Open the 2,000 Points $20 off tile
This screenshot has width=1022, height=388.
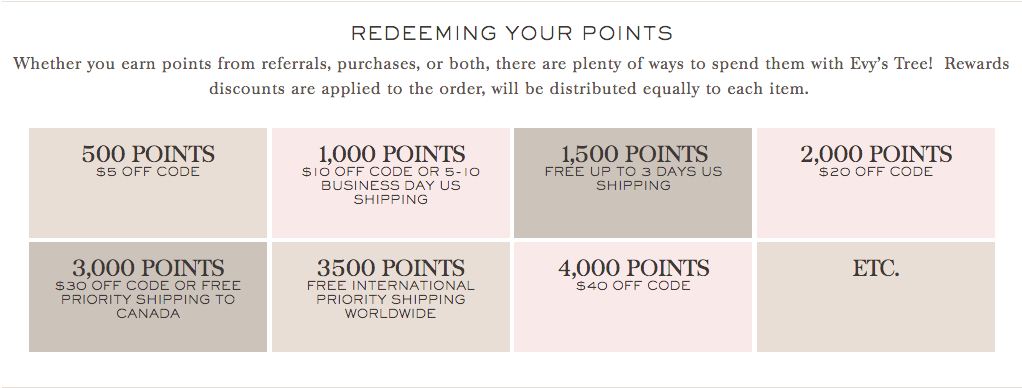(x=876, y=183)
